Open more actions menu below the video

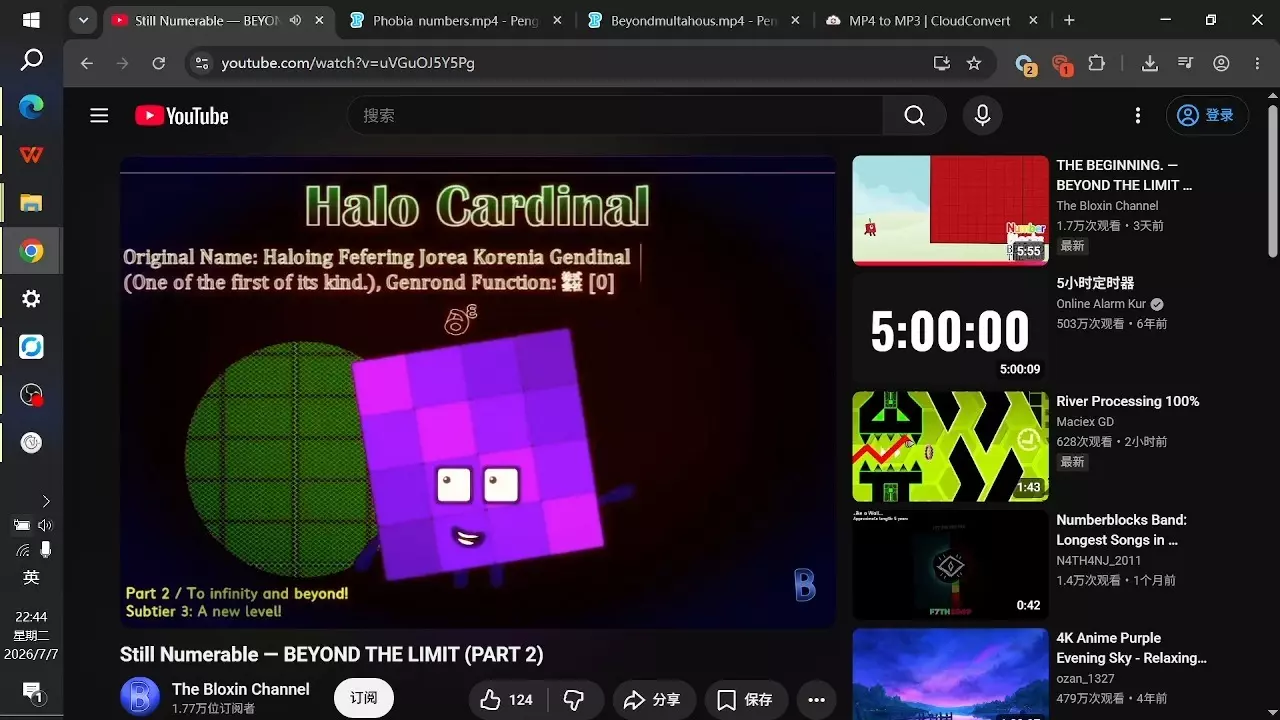[816, 700]
